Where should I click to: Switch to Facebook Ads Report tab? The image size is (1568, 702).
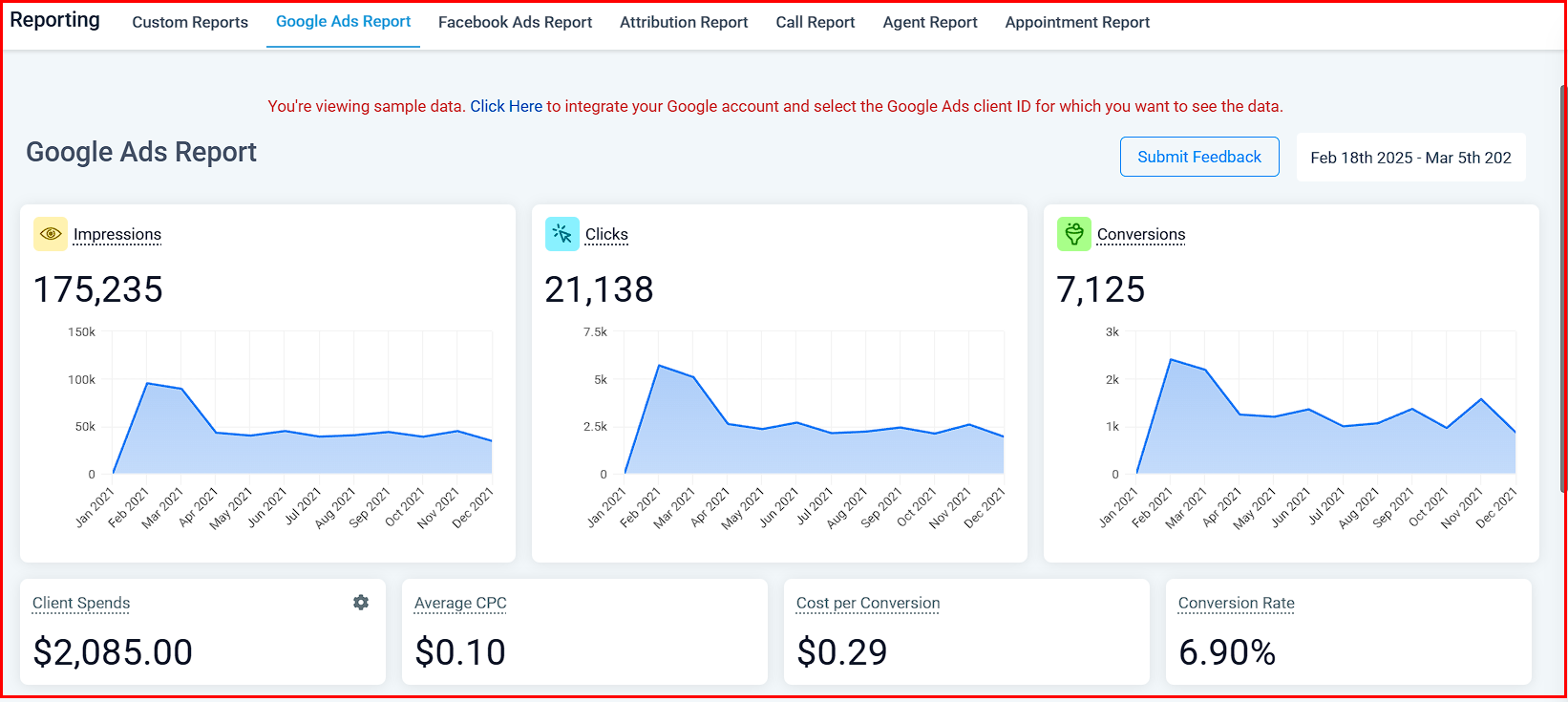[515, 22]
